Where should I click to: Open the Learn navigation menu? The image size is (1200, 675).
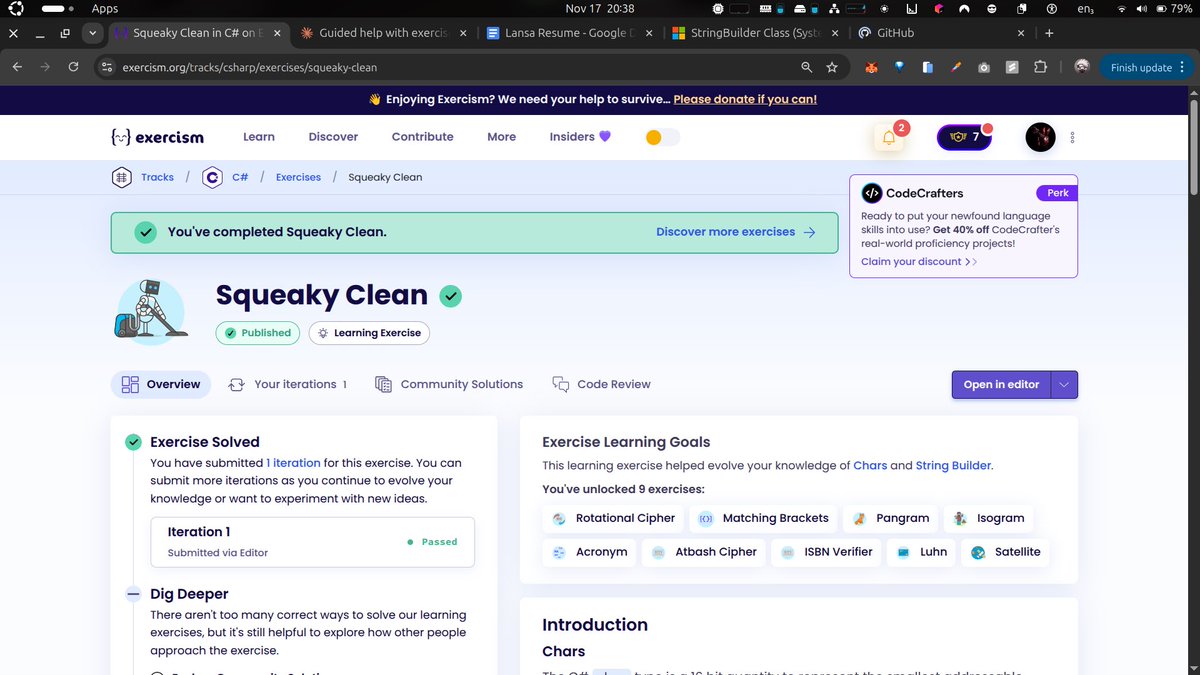click(x=258, y=137)
